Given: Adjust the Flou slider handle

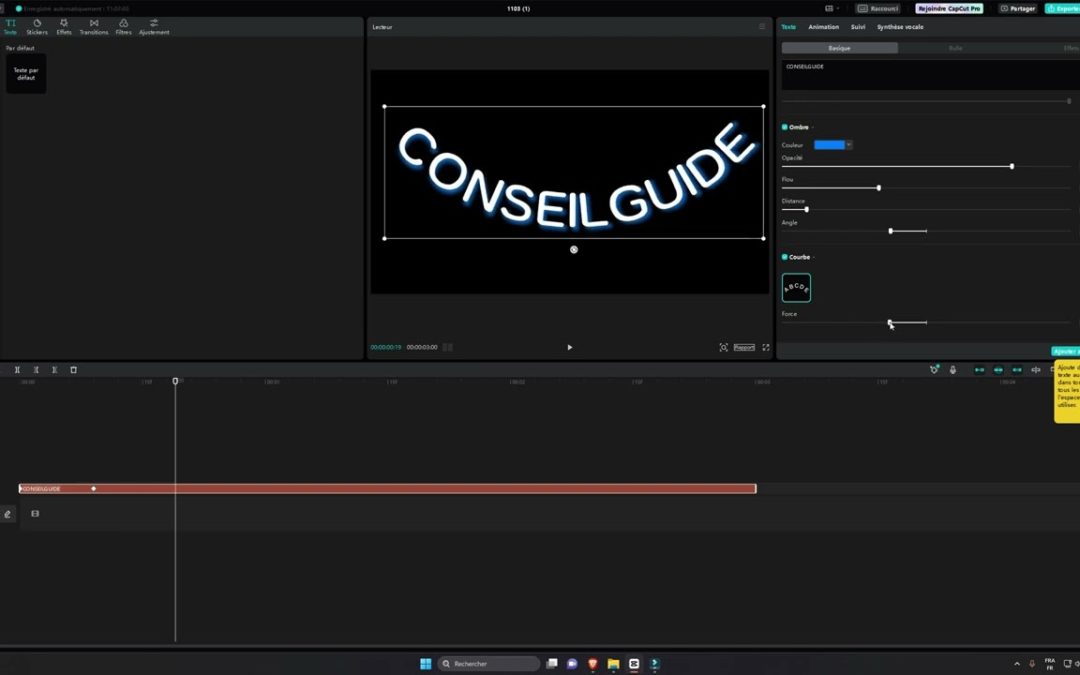Looking at the screenshot, I should 879,188.
